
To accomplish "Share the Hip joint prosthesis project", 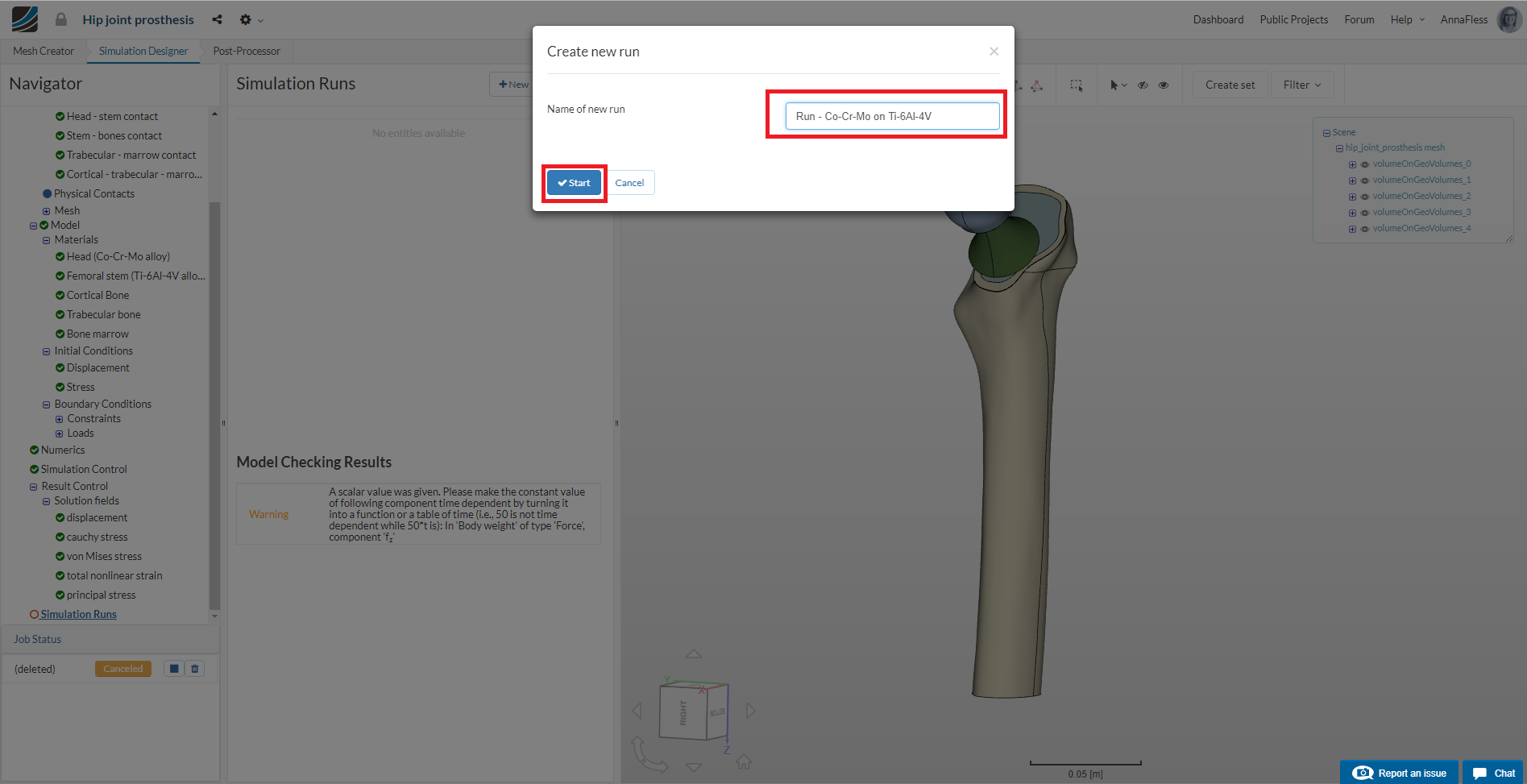I will 217,19.
